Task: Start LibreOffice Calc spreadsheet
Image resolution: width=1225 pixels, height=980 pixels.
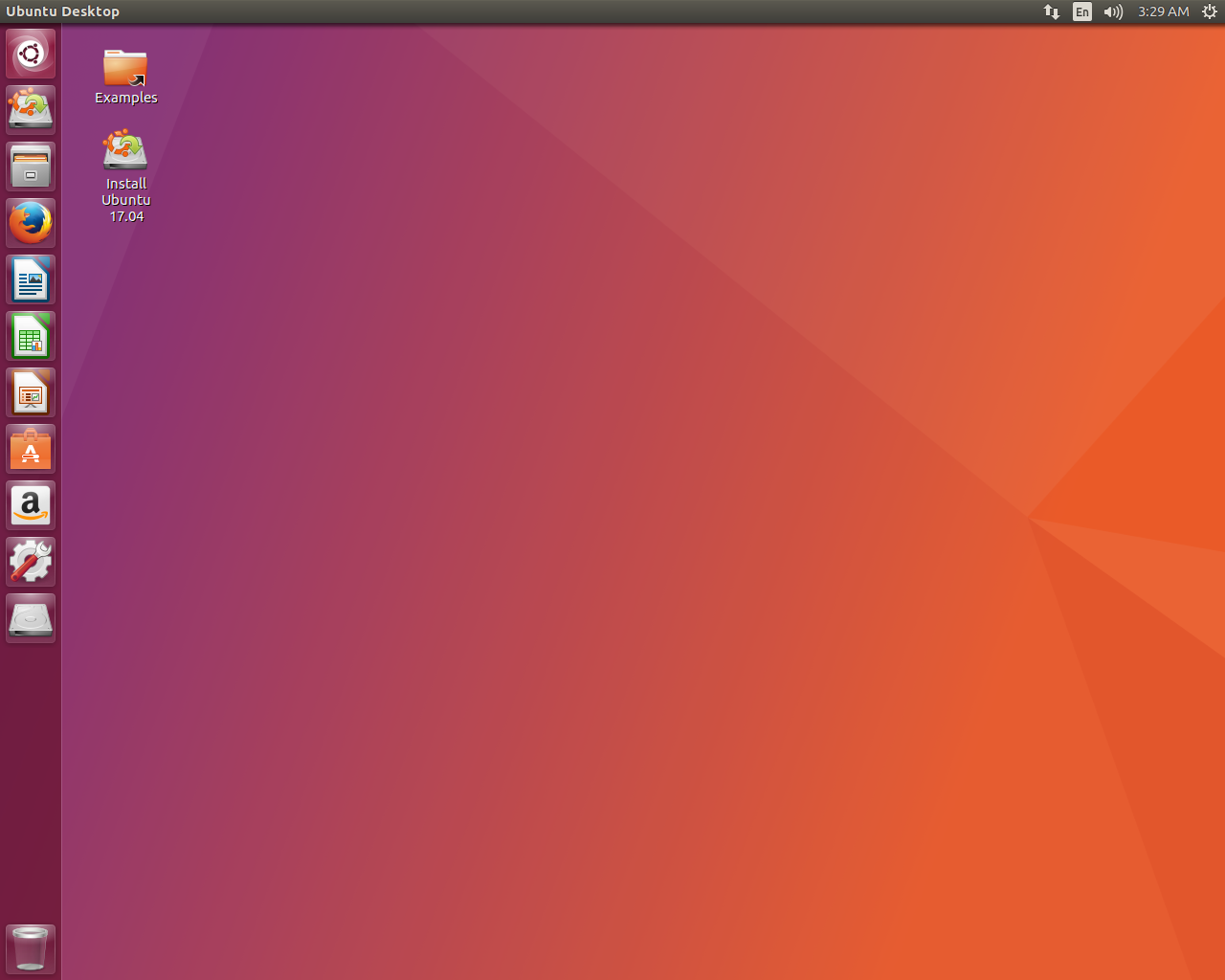Action: pos(30,336)
